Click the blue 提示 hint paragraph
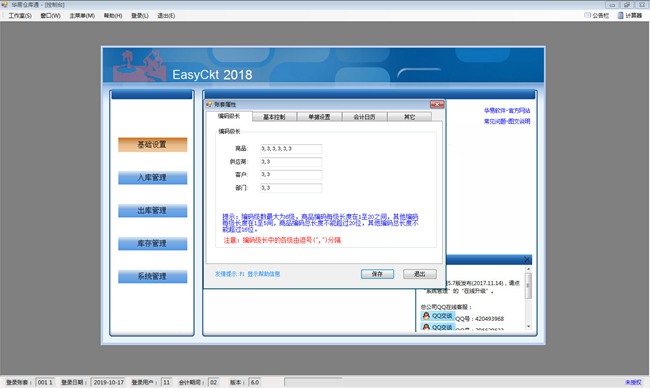This screenshot has width=650, height=388. (320, 223)
